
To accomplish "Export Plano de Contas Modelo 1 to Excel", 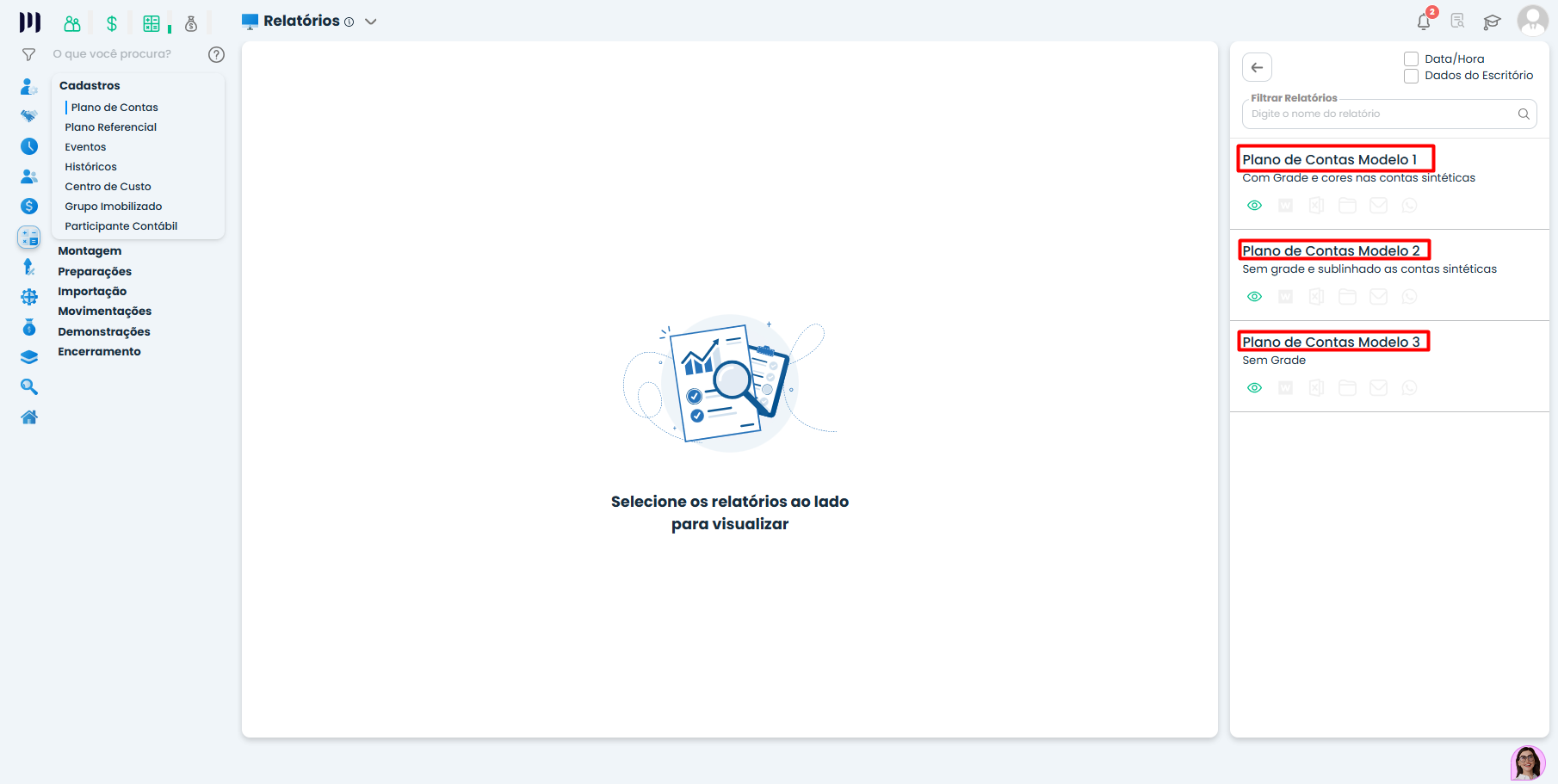I will coord(1316,206).
